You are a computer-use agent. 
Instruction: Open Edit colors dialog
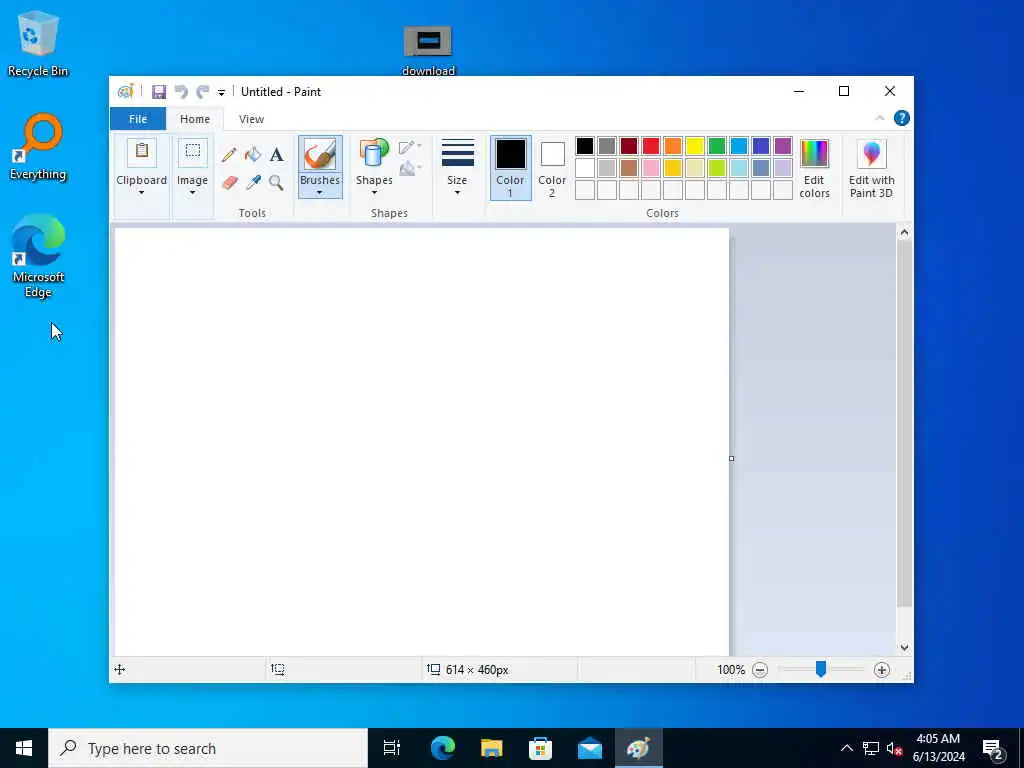[814, 168]
